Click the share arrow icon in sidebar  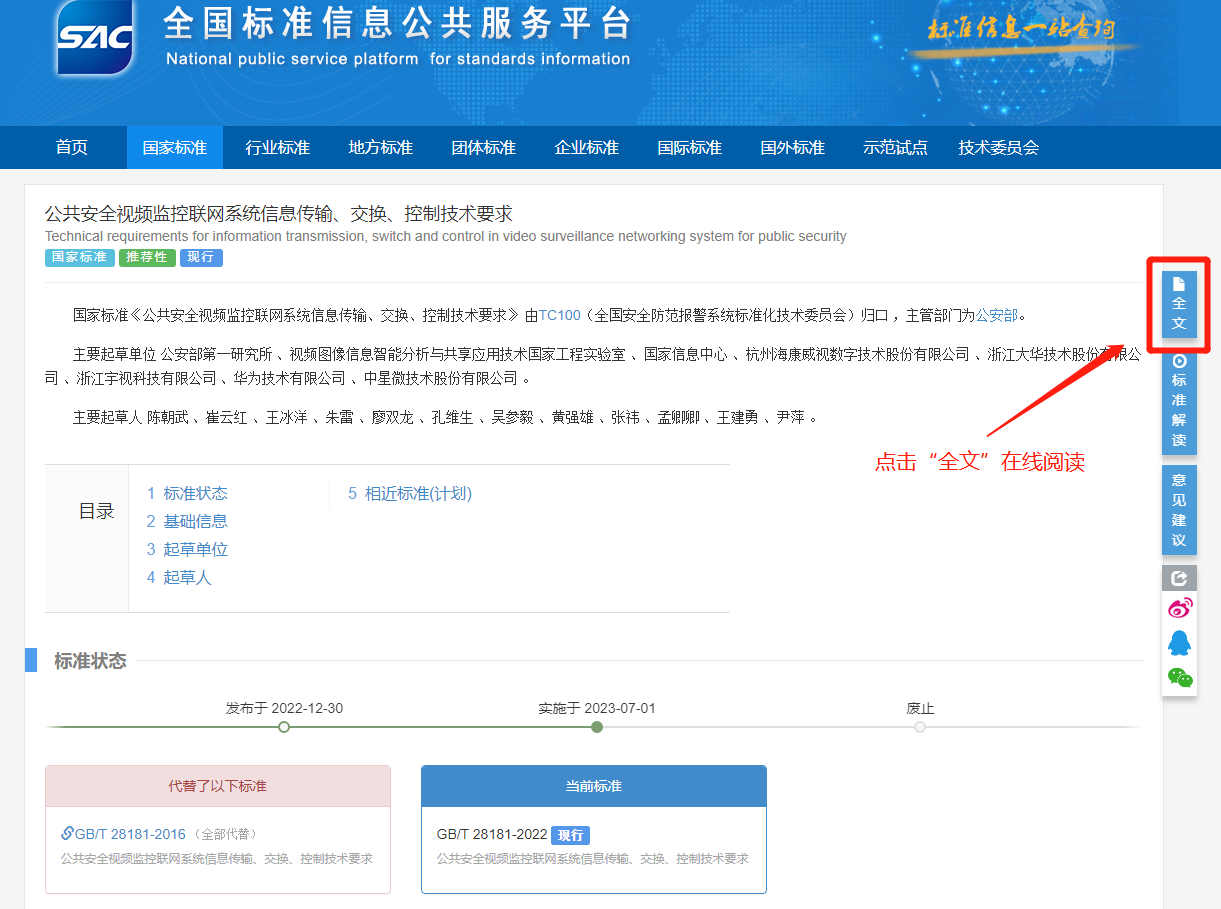(1179, 578)
